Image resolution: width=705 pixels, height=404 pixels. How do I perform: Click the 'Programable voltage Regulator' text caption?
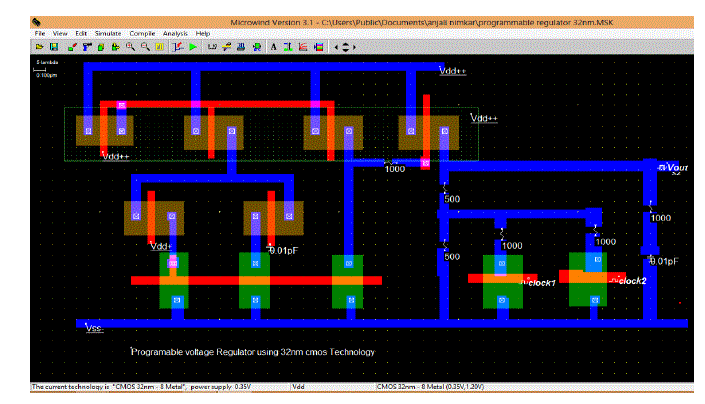click(x=253, y=352)
